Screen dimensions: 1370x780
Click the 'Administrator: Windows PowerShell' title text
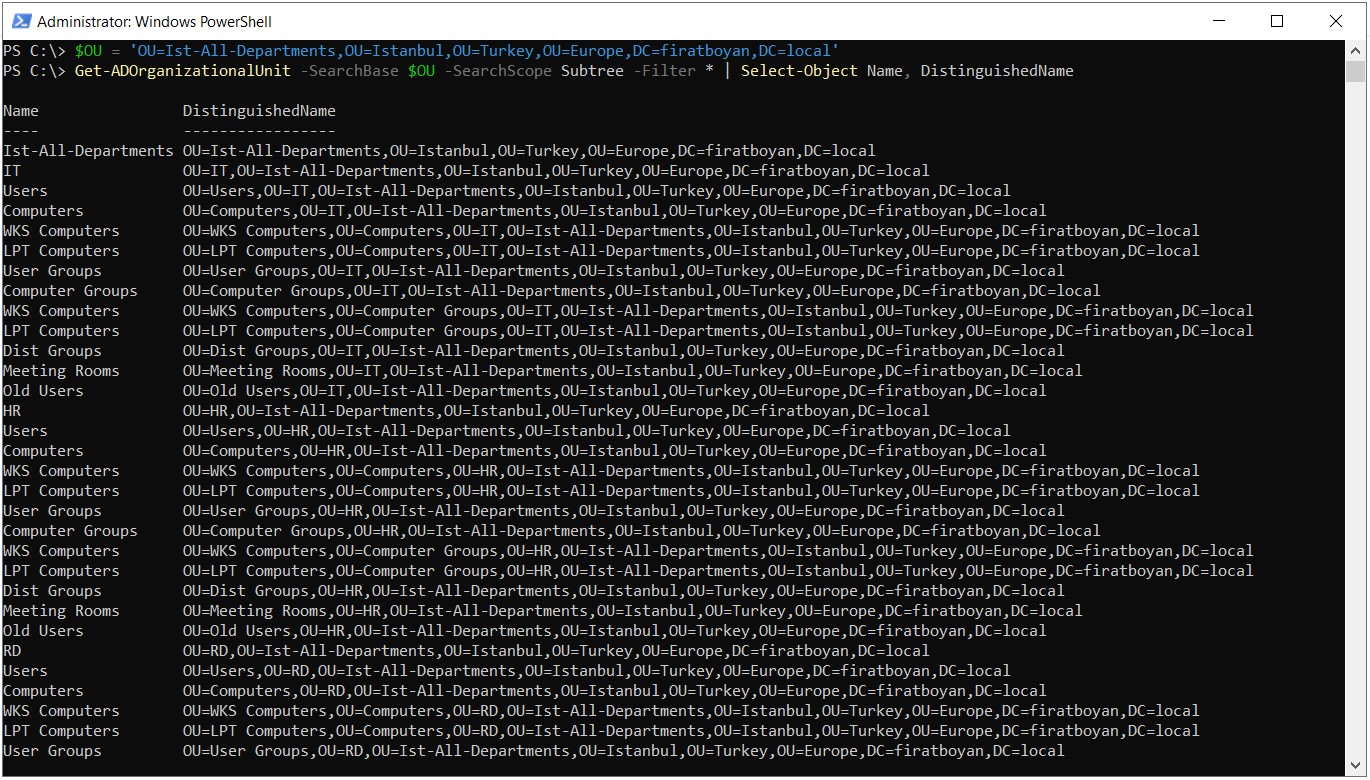click(154, 21)
